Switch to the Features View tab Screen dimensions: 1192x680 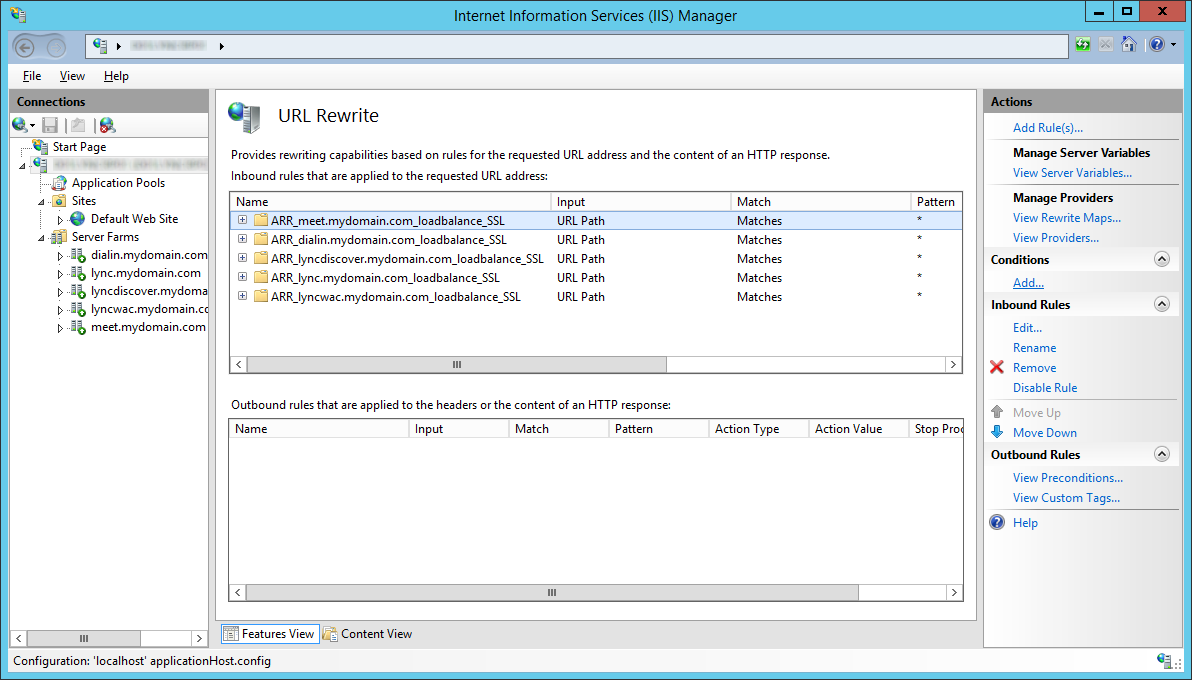coord(270,634)
